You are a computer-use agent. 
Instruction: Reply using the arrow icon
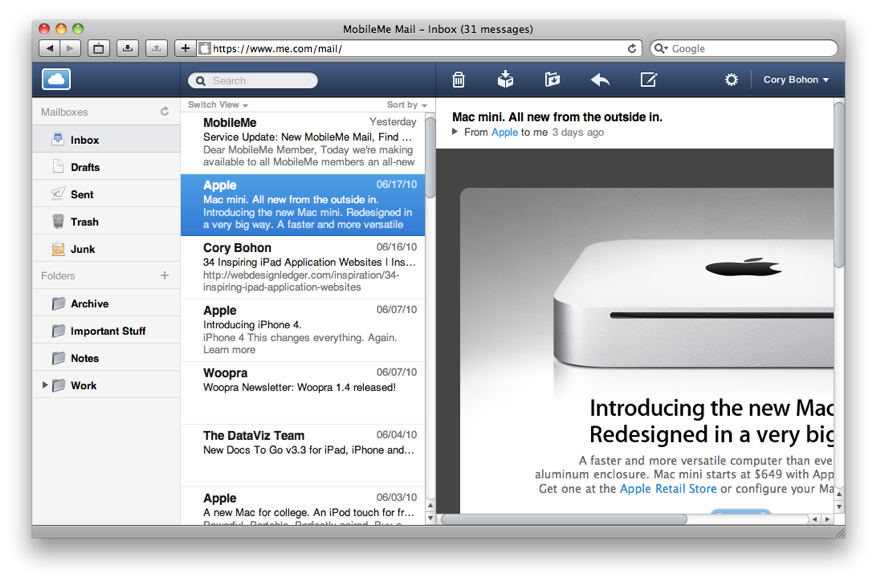600,80
